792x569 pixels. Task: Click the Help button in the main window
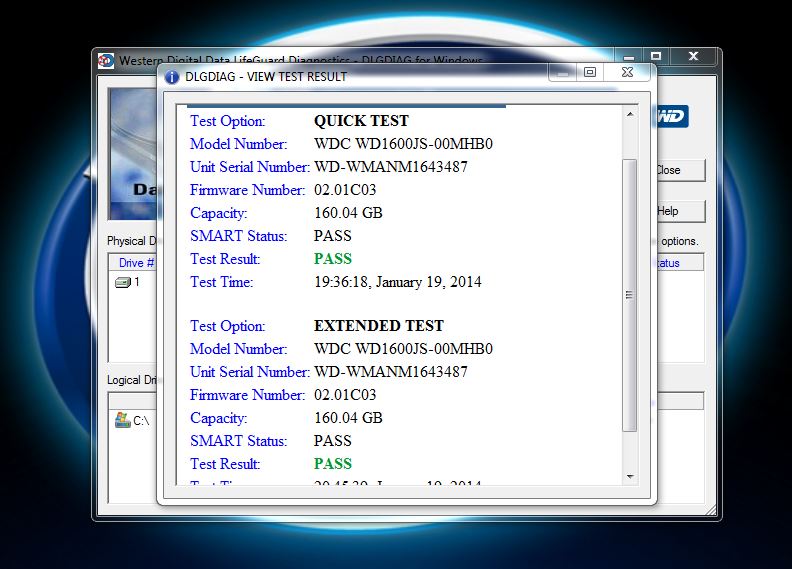coord(680,211)
